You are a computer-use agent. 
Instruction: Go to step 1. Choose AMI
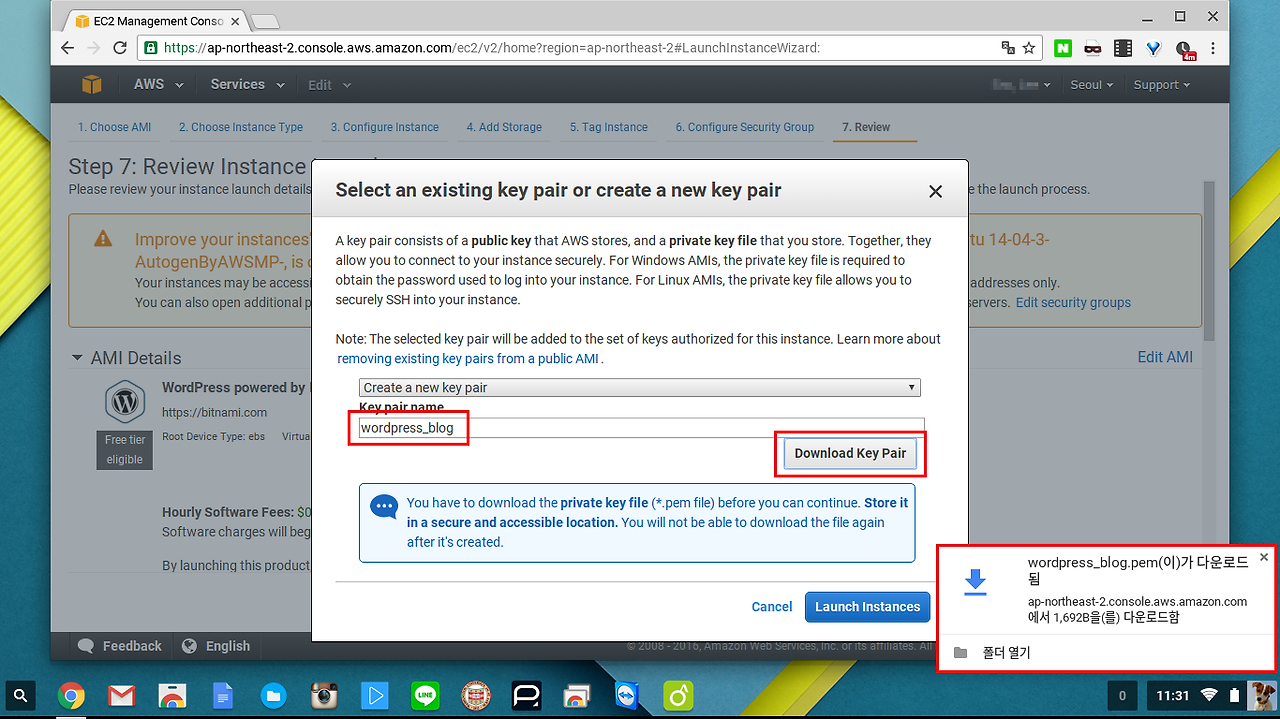tap(115, 127)
